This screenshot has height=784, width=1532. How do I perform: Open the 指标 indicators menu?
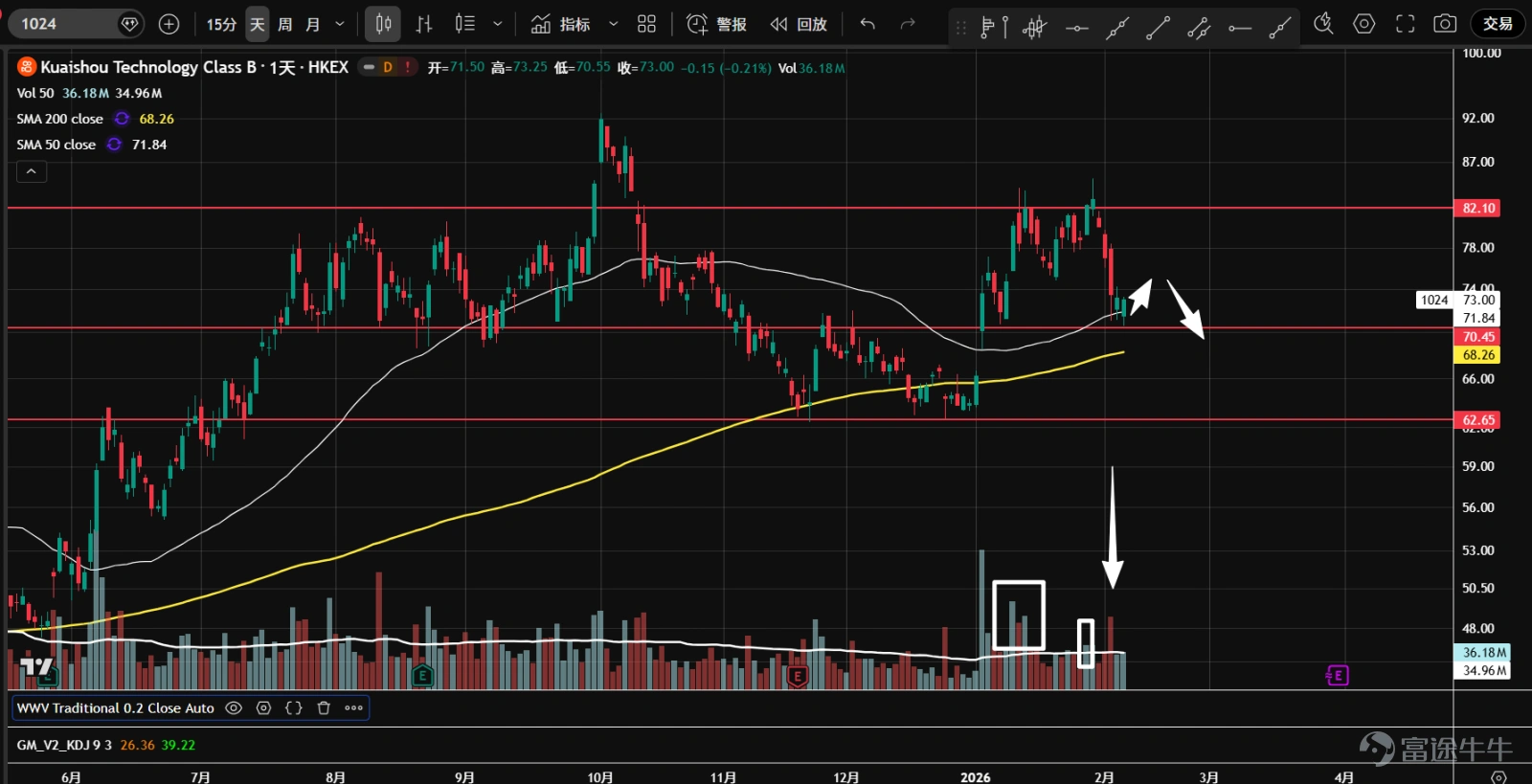coord(561,24)
